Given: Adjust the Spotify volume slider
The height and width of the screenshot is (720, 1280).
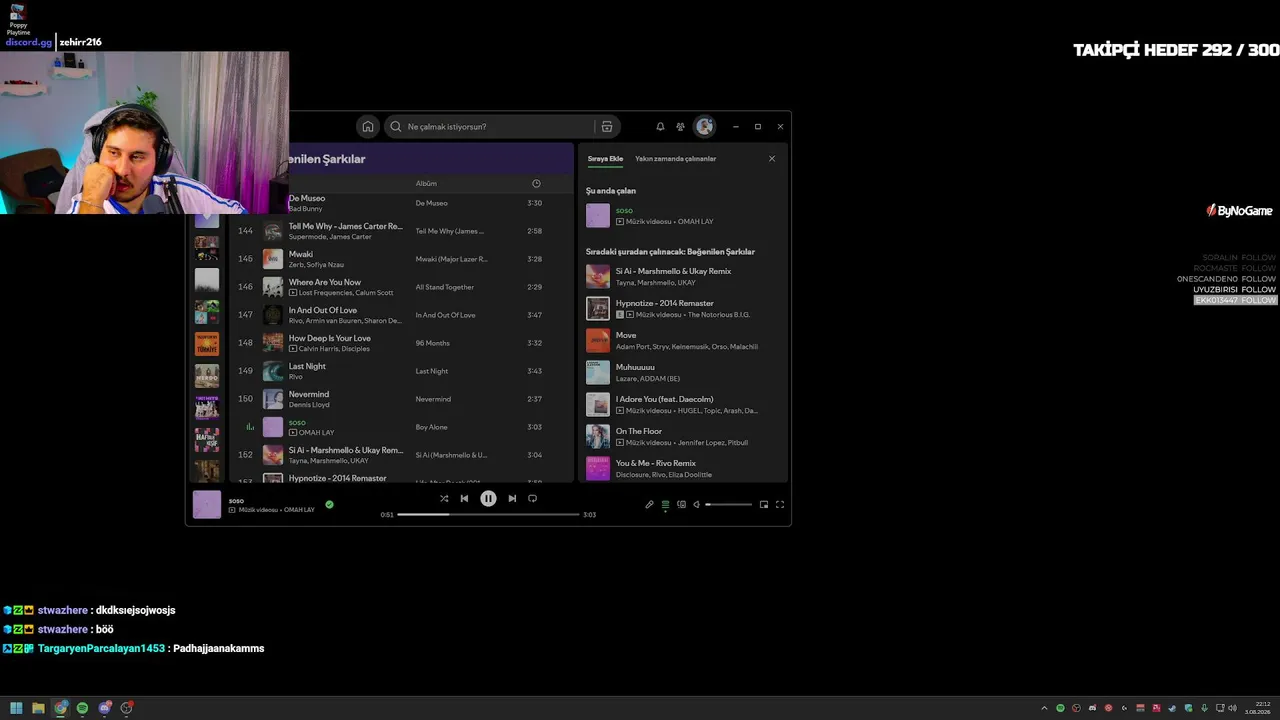Looking at the screenshot, I should point(729,504).
